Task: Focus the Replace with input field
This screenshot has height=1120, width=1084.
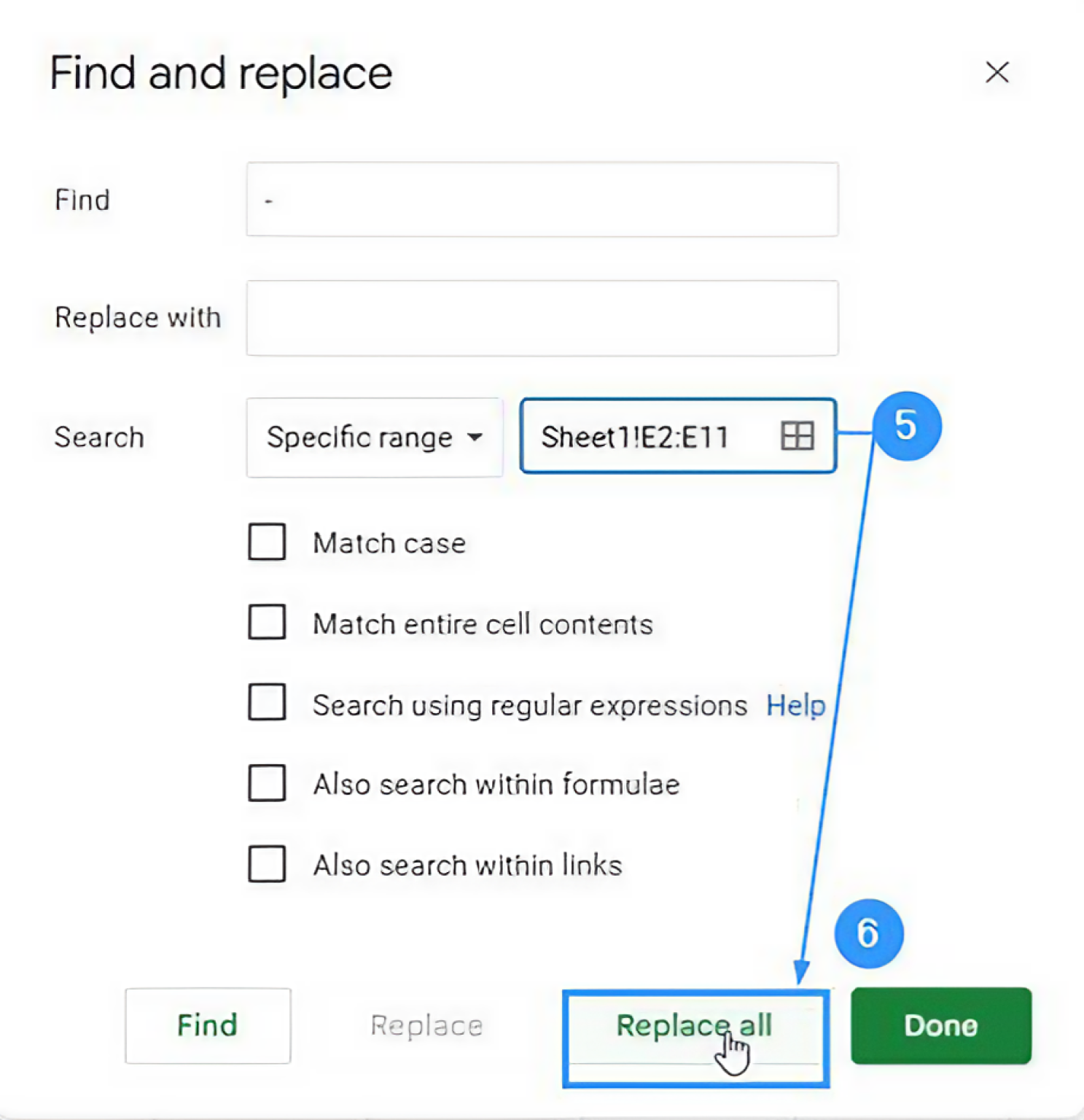Action: tap(542, 318)
